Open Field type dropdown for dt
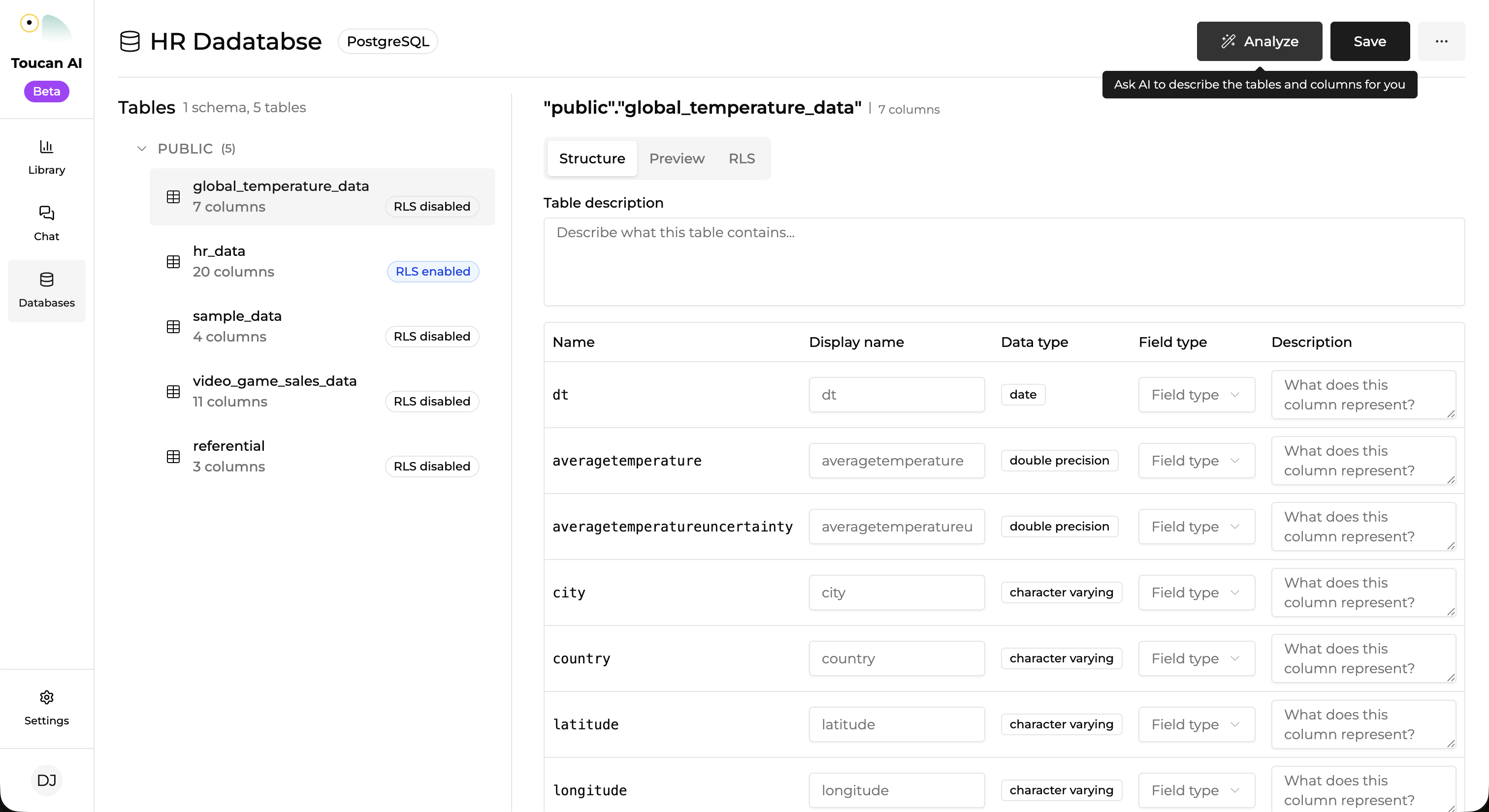1489x812 pixels. (1196, 395)
